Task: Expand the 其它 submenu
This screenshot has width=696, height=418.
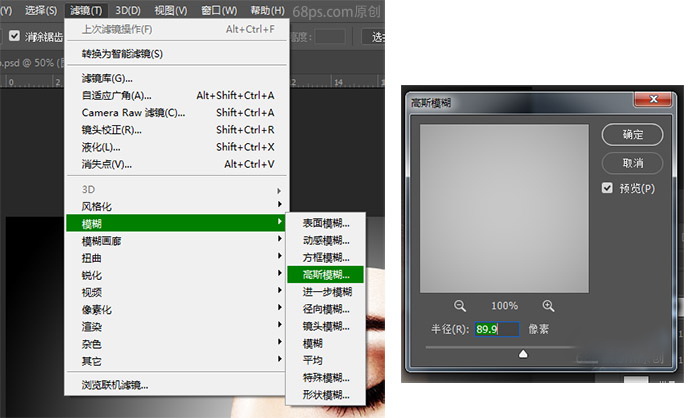Action: (x=177, y=361)
